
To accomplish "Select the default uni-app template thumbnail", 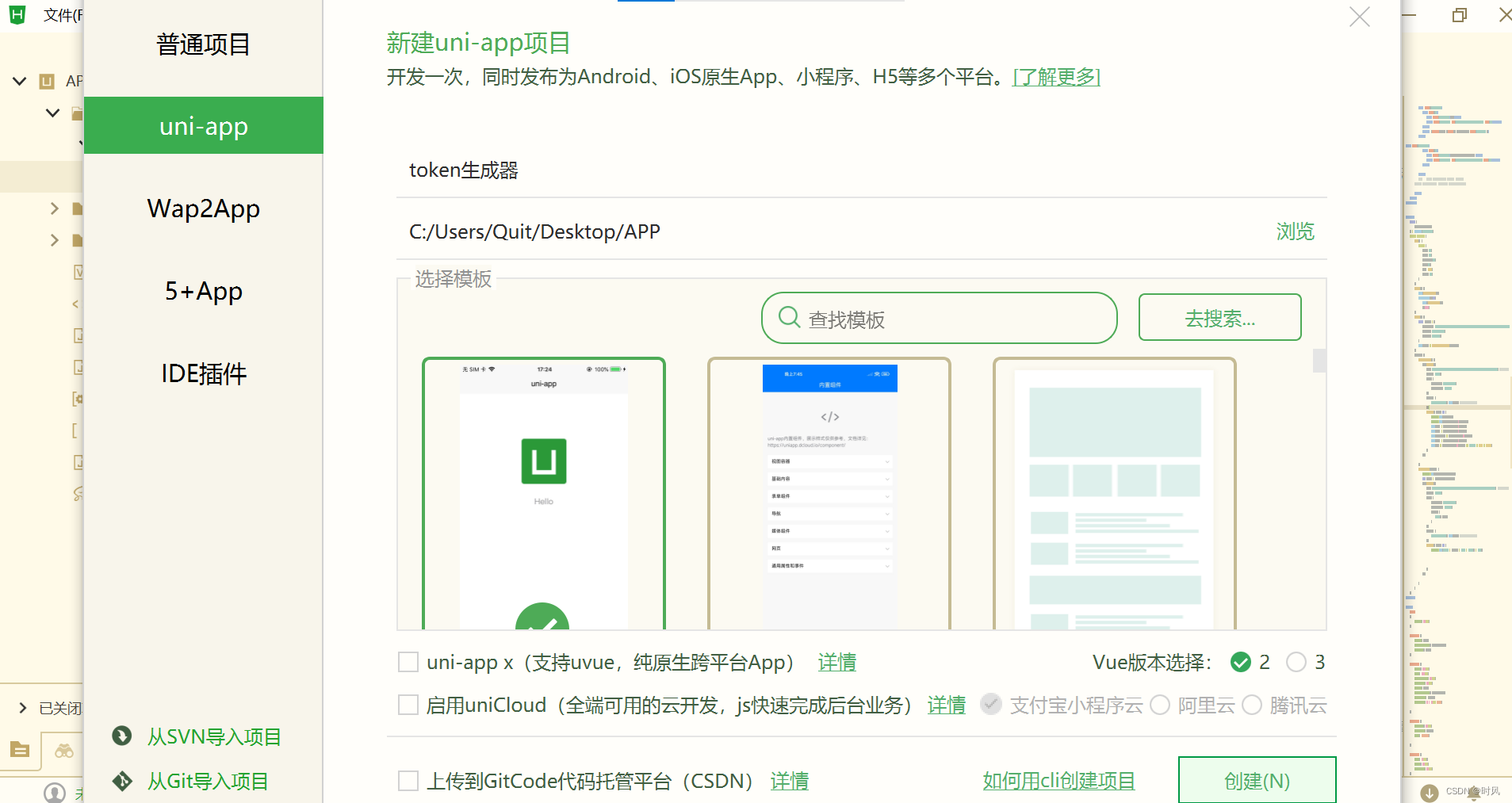I will coord(543,491).
